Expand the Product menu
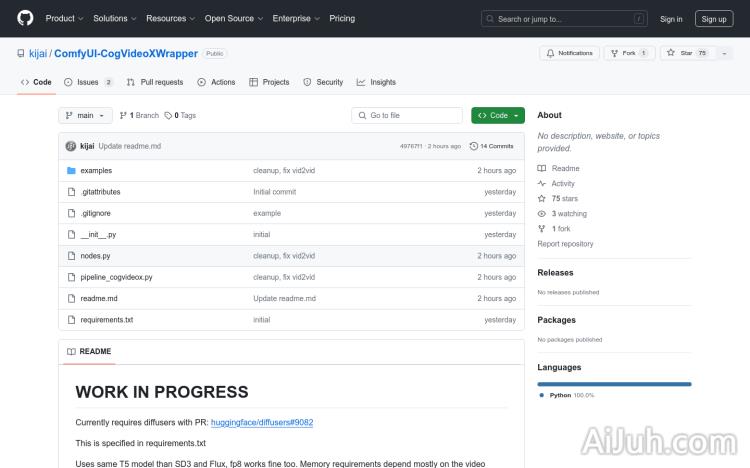 coord(64,18)
